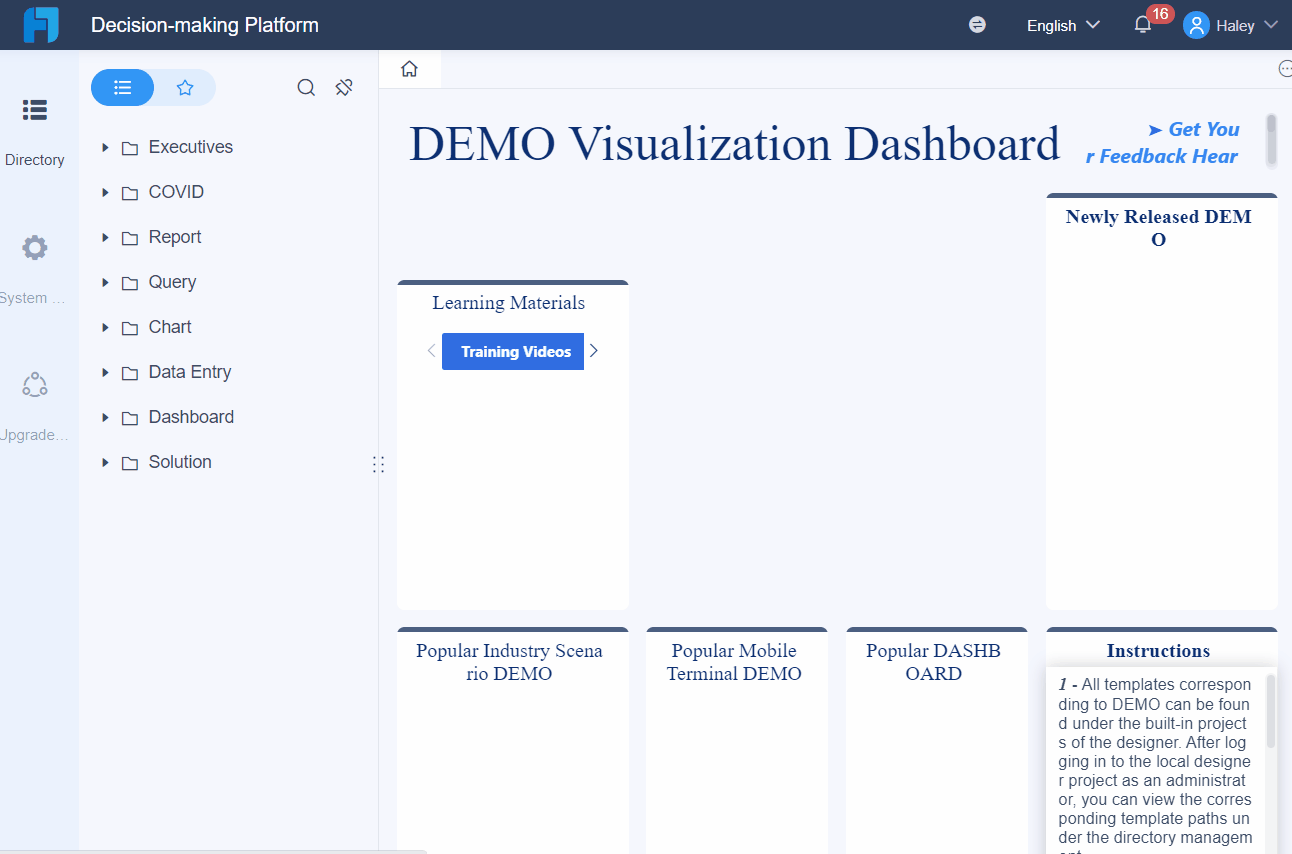Click the platform logo in the header
Viewport: 1292px width, 854px height.
coord(40,24)
